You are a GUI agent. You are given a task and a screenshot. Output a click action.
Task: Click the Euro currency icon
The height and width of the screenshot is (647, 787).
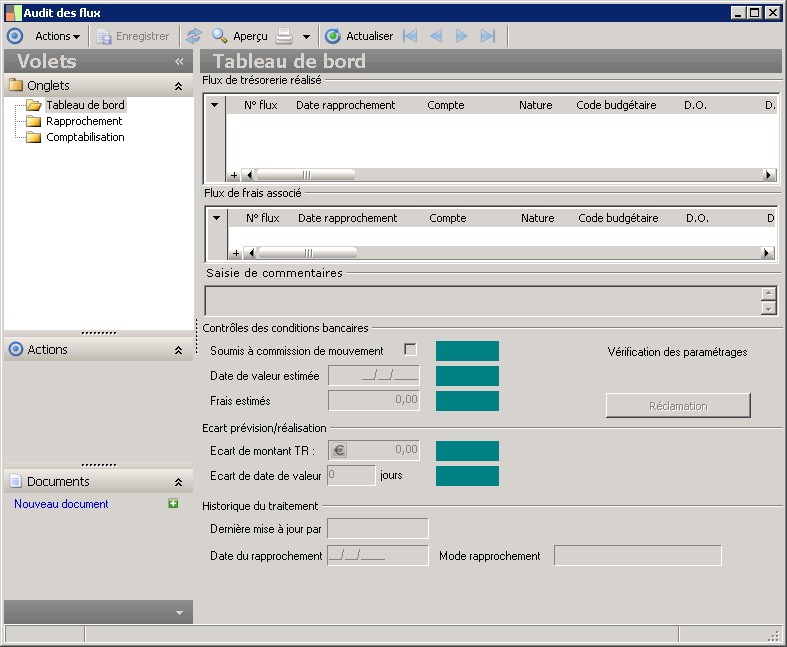tap(339, 450)
